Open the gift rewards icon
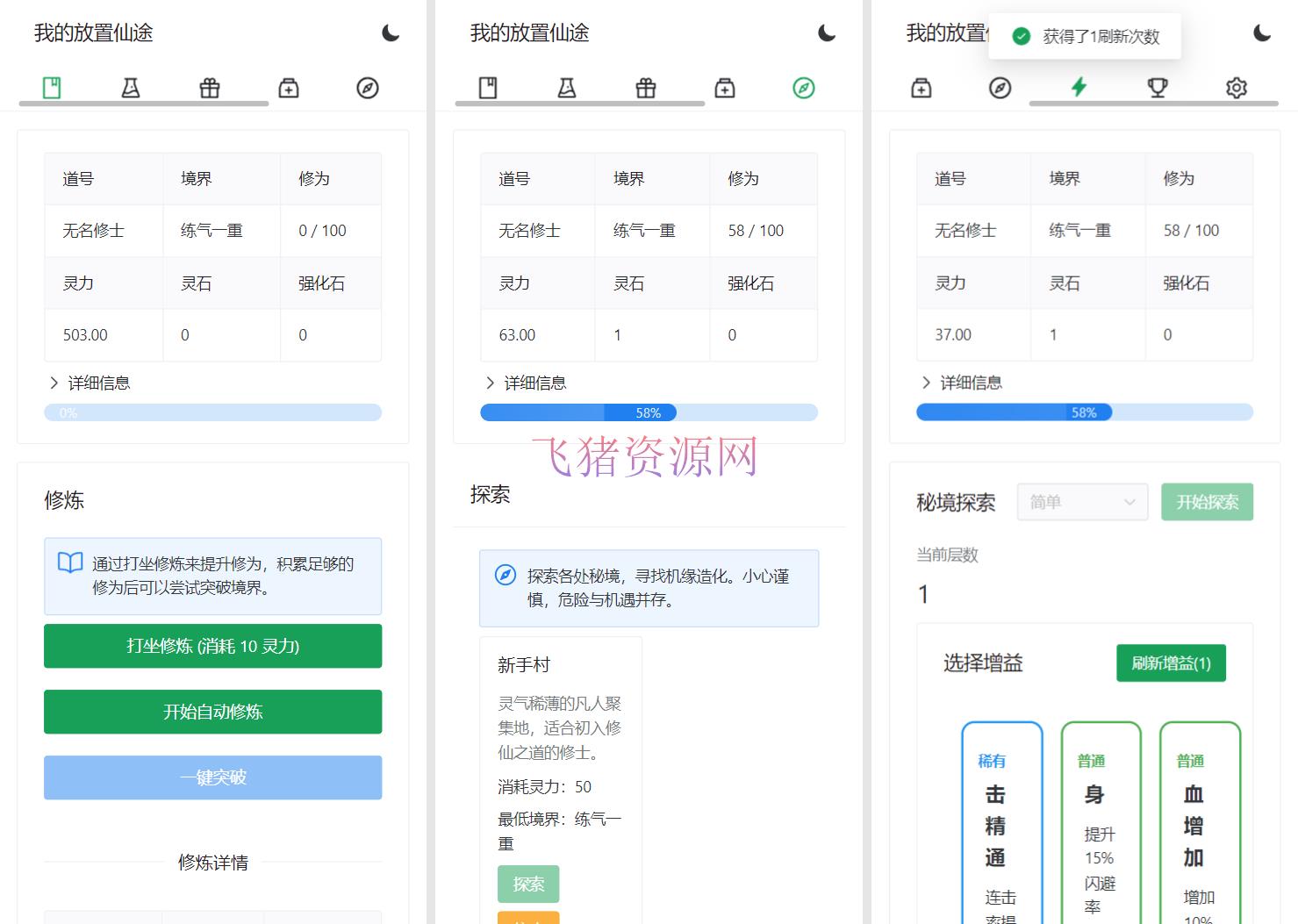 tap(210, 87)
